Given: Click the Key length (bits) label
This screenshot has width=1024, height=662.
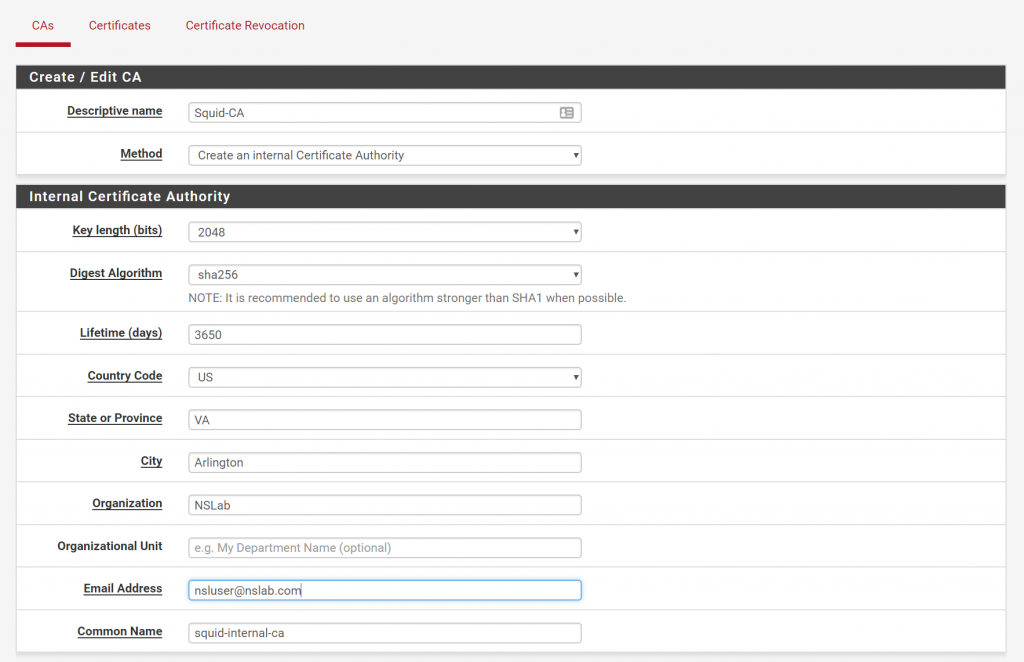Looking at the screenshot, I should click(x=117, y=230).
